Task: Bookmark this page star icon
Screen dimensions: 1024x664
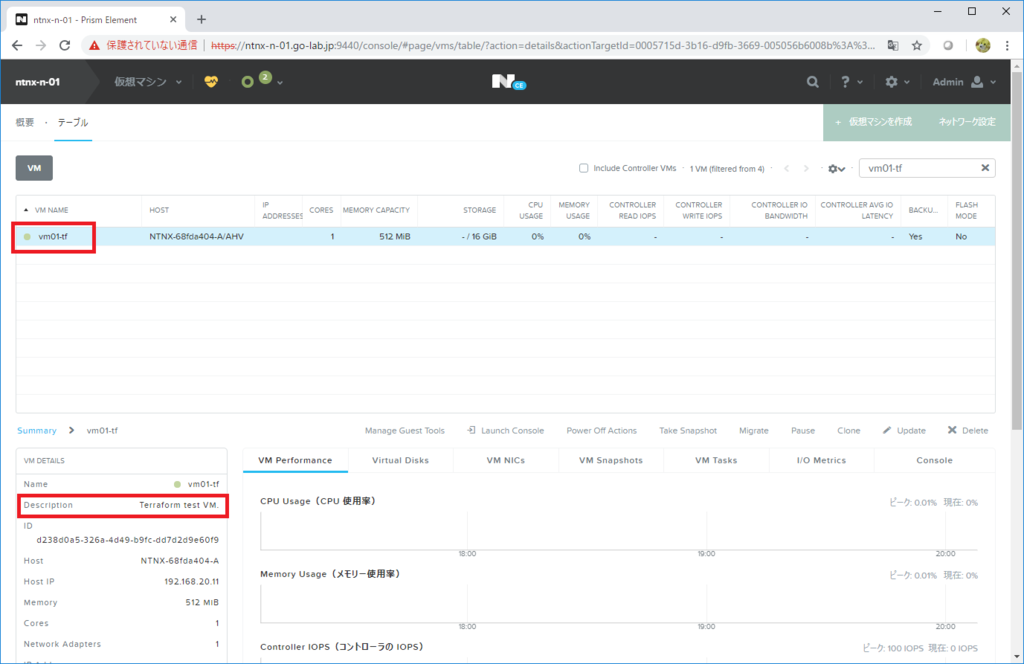Action: click(x=917, y=45)
